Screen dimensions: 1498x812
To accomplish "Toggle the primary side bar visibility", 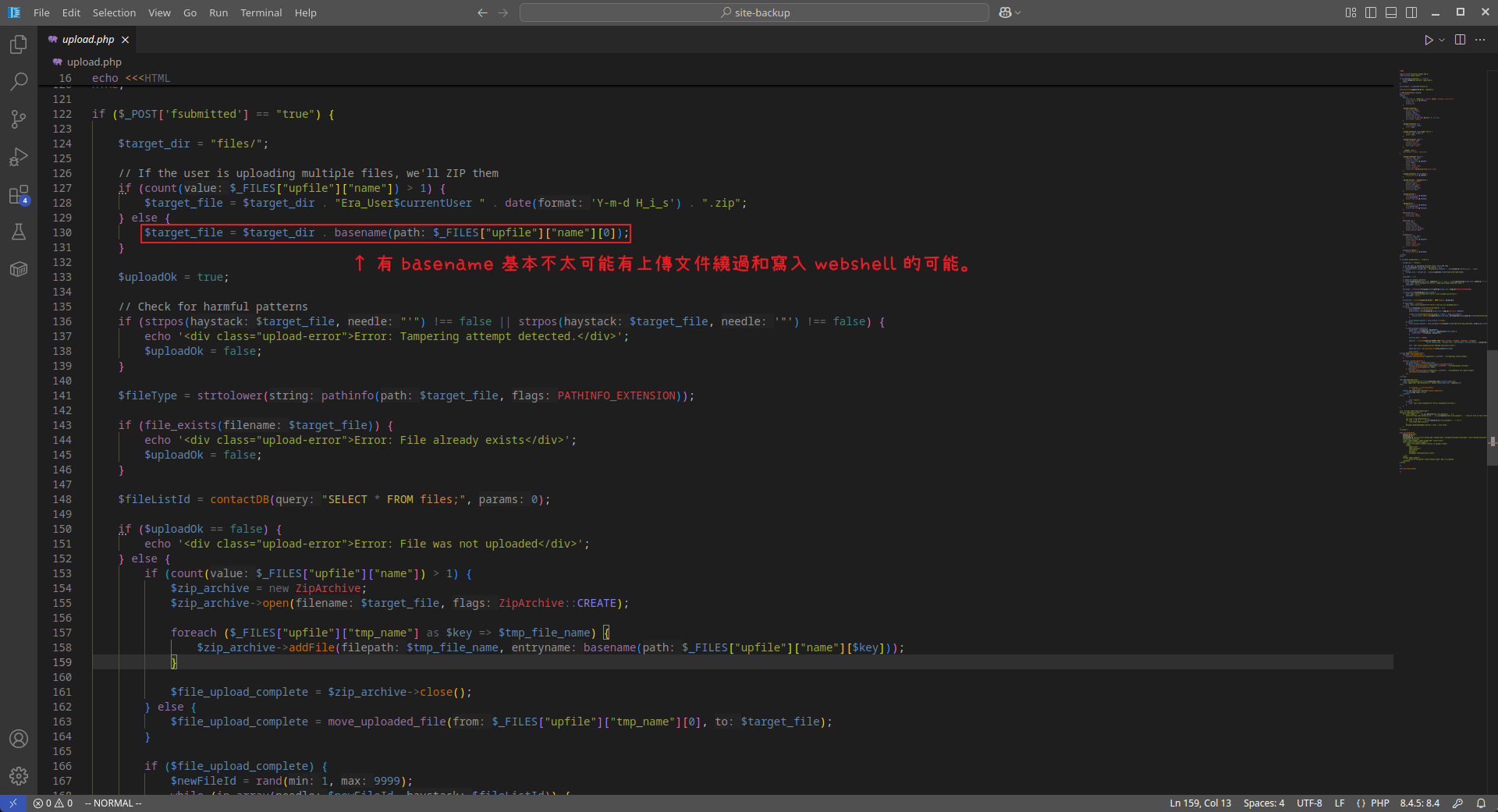I will click(1371, 12).
